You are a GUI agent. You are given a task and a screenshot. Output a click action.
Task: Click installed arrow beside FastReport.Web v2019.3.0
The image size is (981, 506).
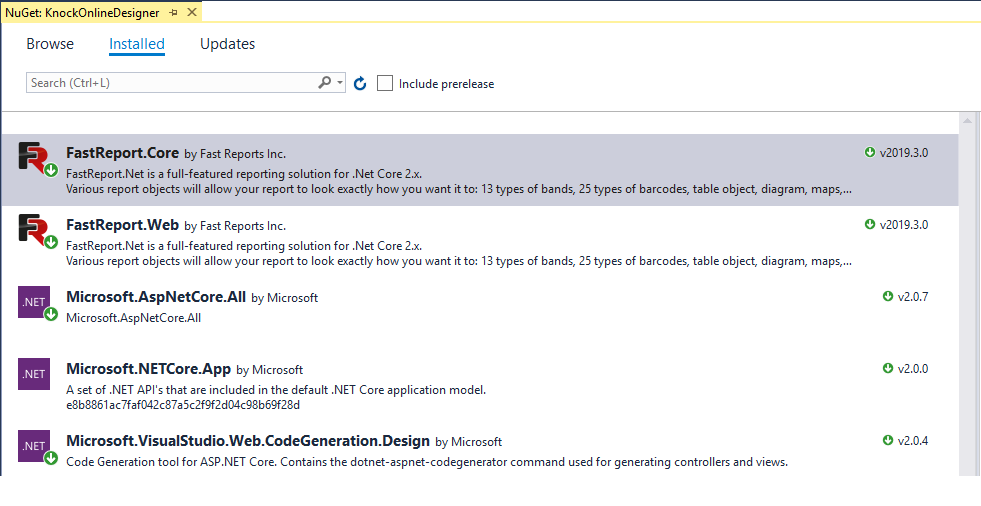[x=870, y=224]
